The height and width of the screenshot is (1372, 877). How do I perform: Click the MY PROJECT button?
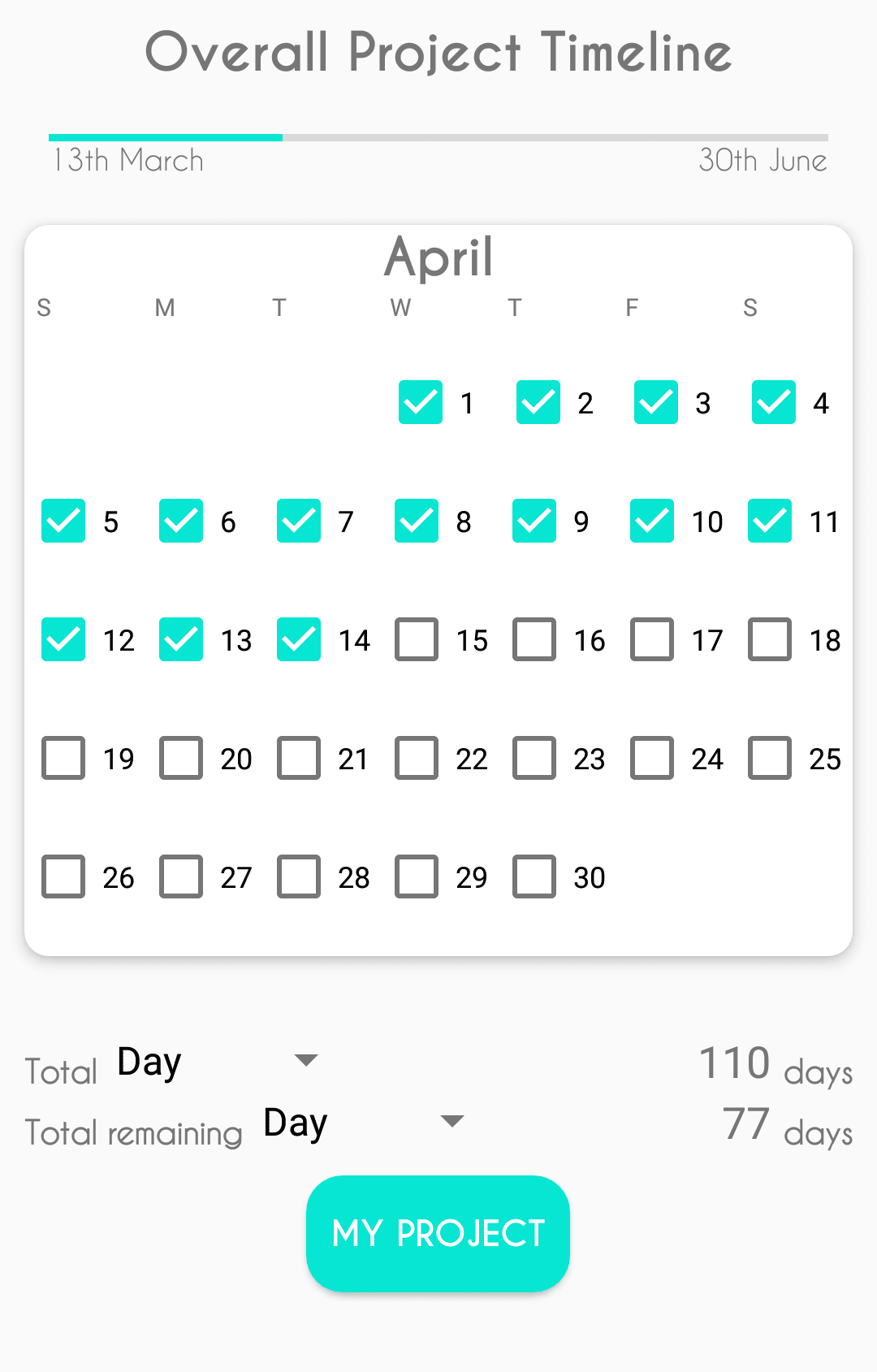click(438, 1233)
